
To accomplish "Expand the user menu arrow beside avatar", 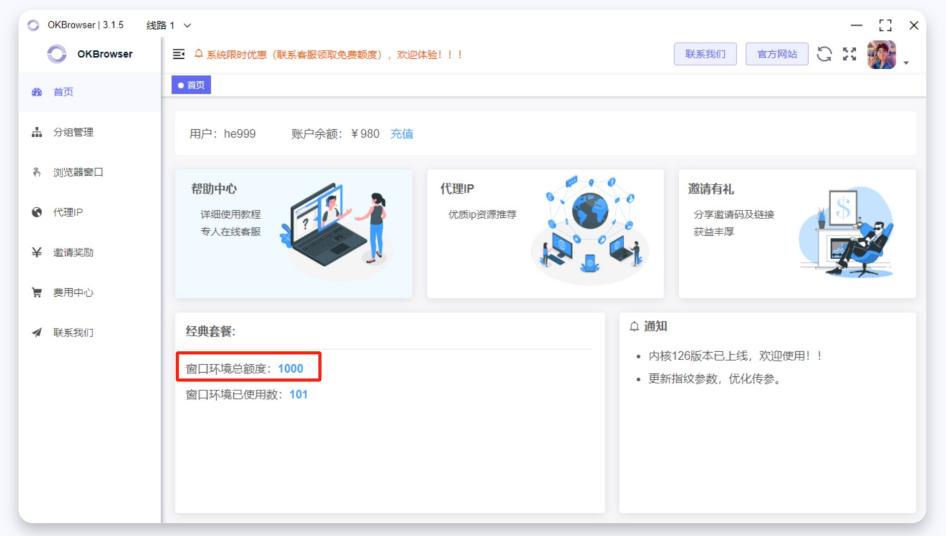I will tap(906, 63).
